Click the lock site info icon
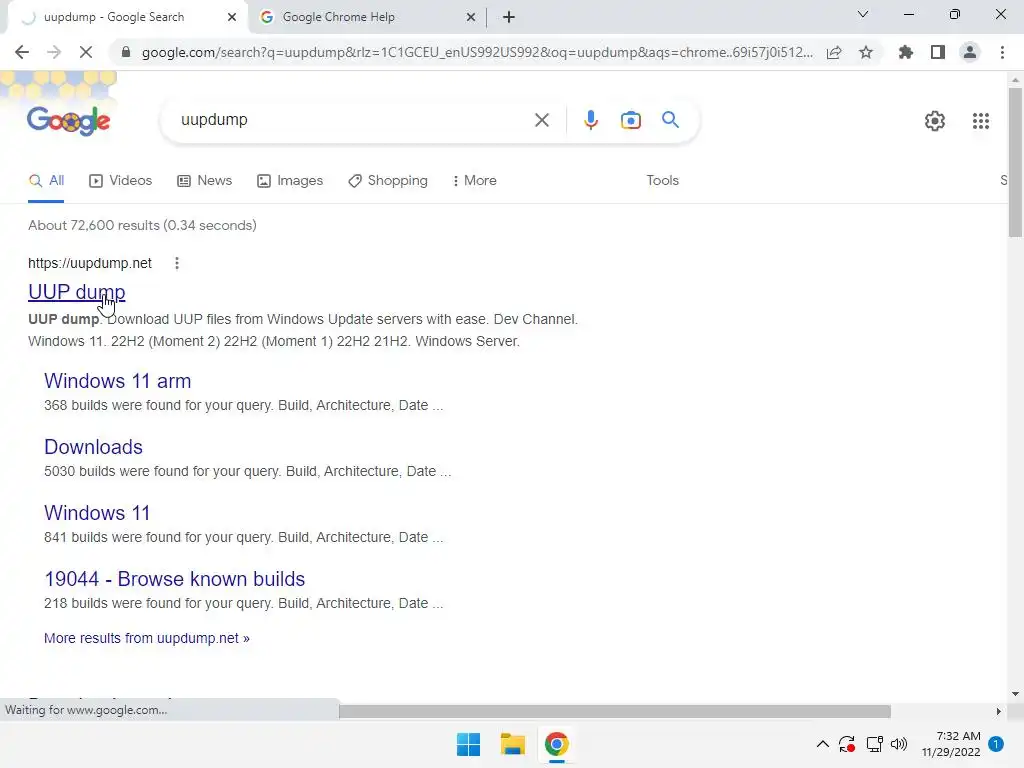This screenshot has height=768, width=1024. pyautogui.click(x=126, y=52)
